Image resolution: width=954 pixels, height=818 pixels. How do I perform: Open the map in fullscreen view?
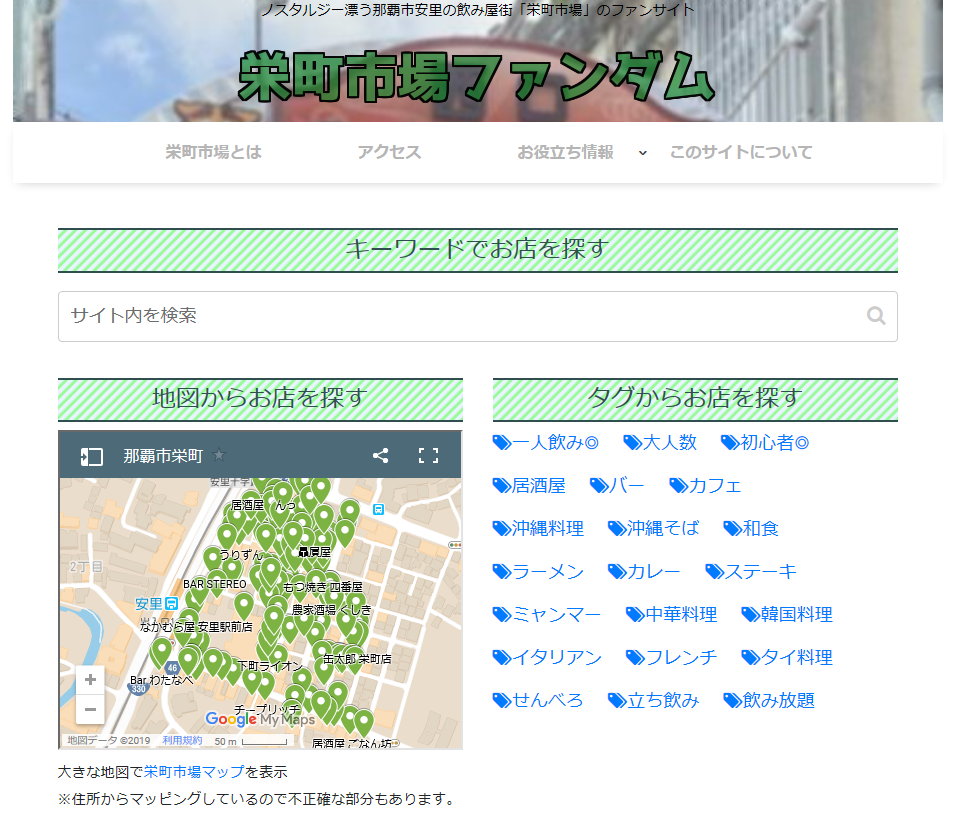point(428,455)
